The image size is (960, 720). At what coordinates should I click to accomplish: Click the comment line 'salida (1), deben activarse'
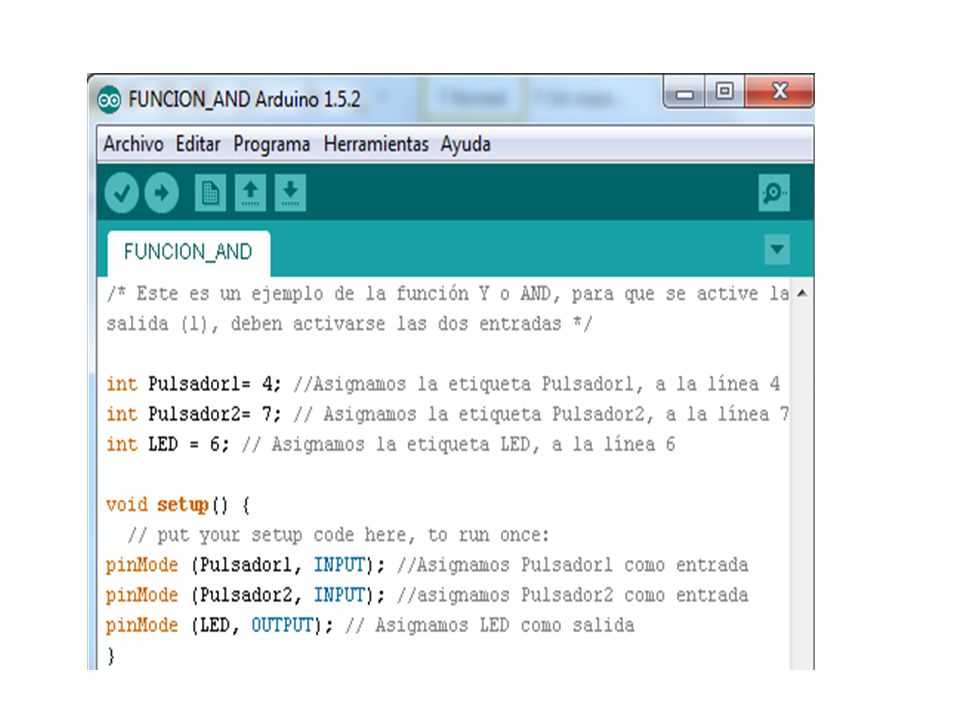click(x=349, y=324)
